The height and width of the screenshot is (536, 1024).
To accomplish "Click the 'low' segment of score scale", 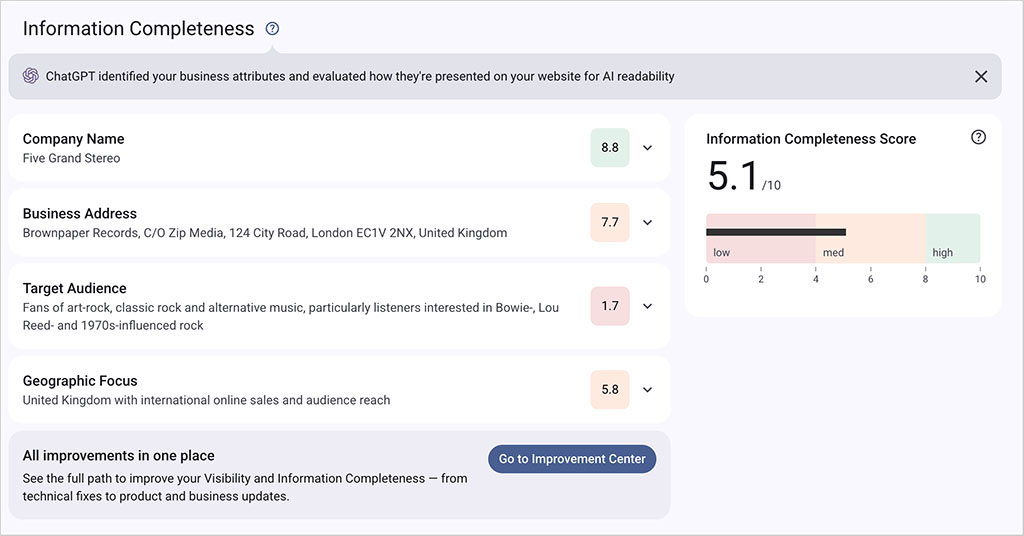I will (x=761, y=238).
